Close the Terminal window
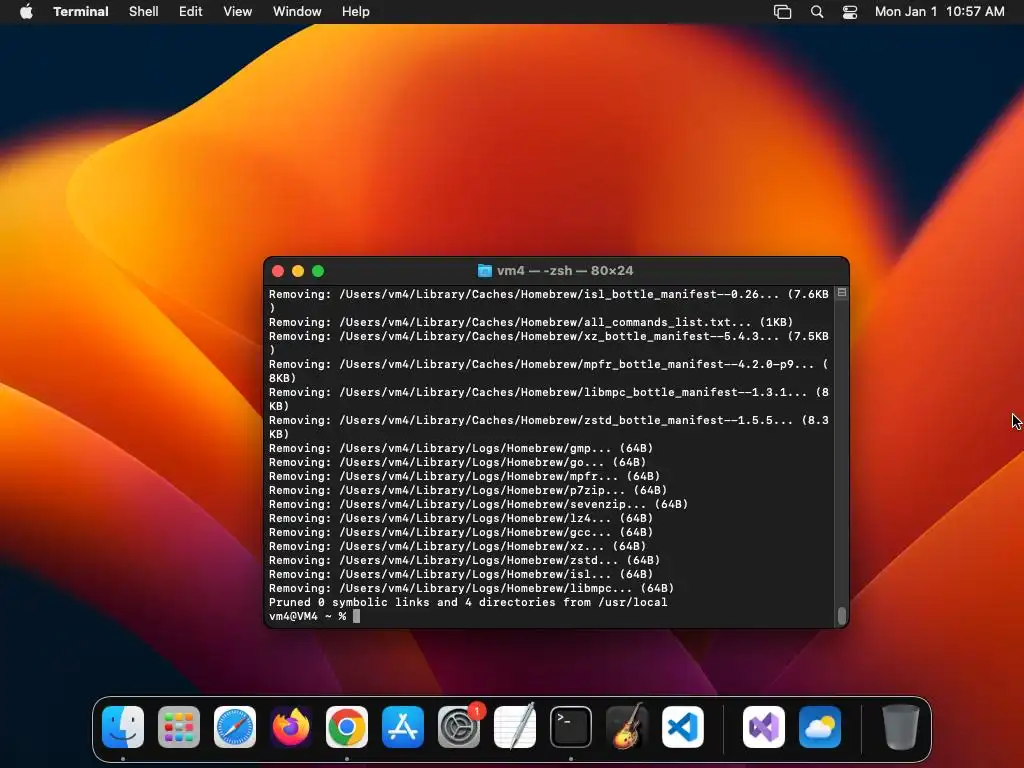The image size is (1024, 768). tap(278, 271)
